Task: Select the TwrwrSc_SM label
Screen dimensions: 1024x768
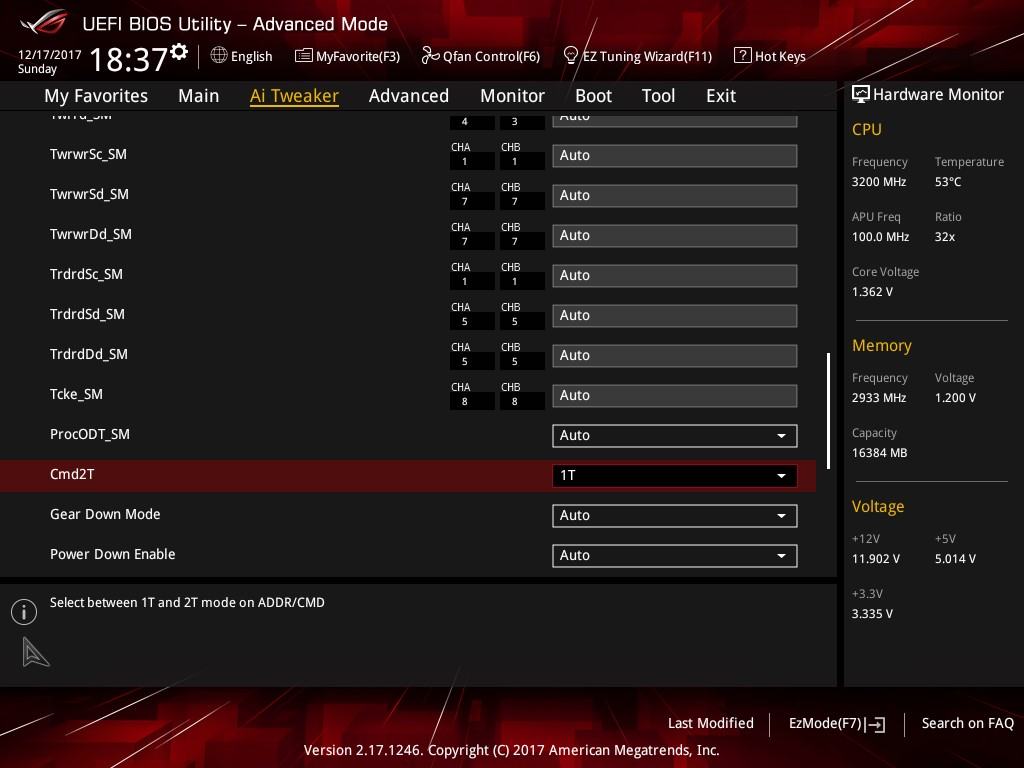Action: pos(88,154)
